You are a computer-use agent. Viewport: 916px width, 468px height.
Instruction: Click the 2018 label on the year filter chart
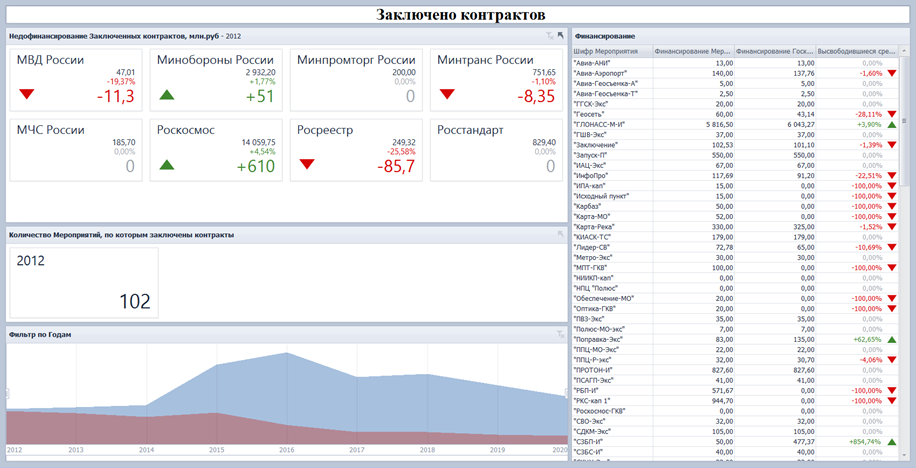427,450
